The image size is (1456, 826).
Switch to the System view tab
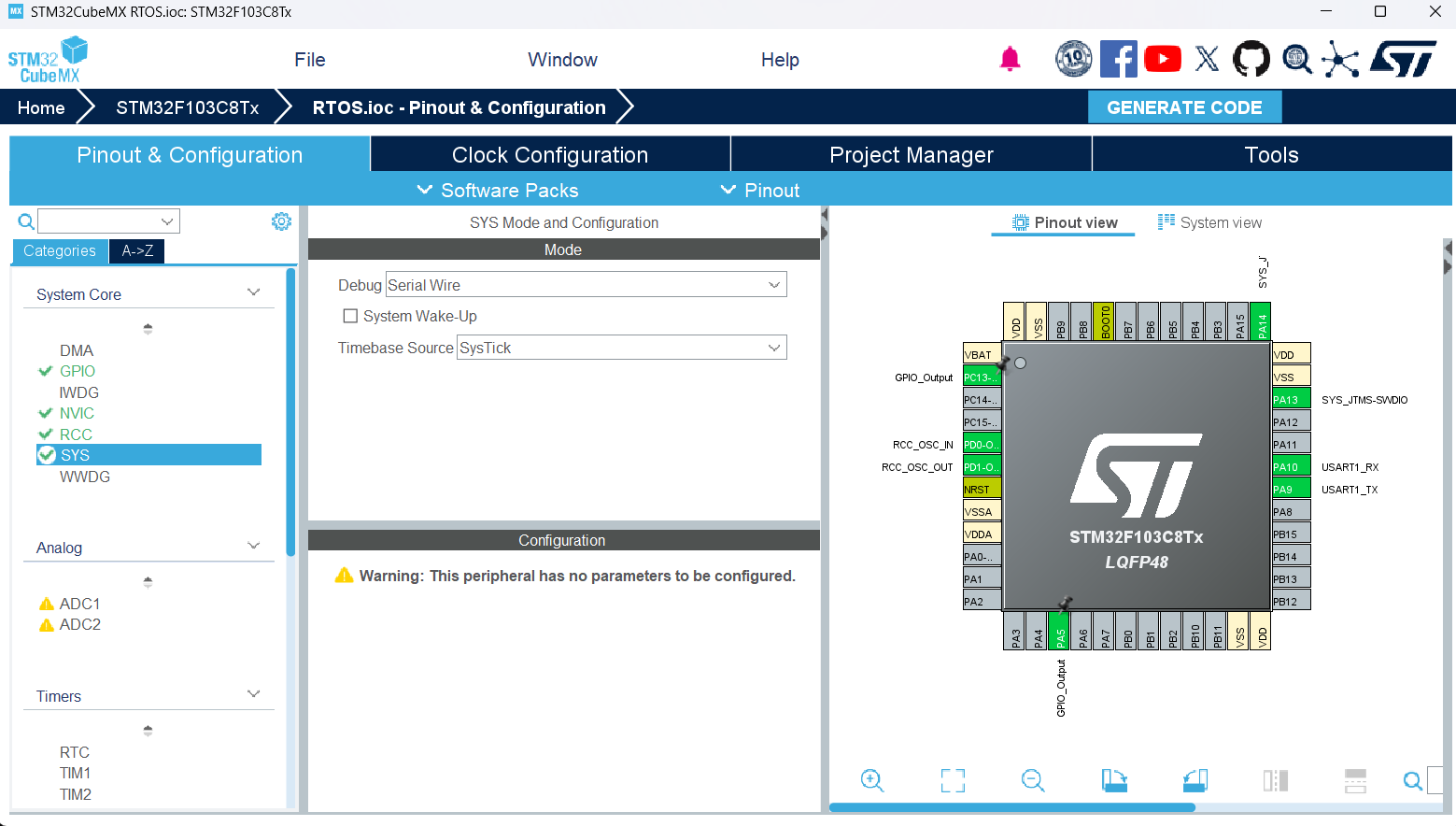pyautogui.click(x=1209, y=222)
